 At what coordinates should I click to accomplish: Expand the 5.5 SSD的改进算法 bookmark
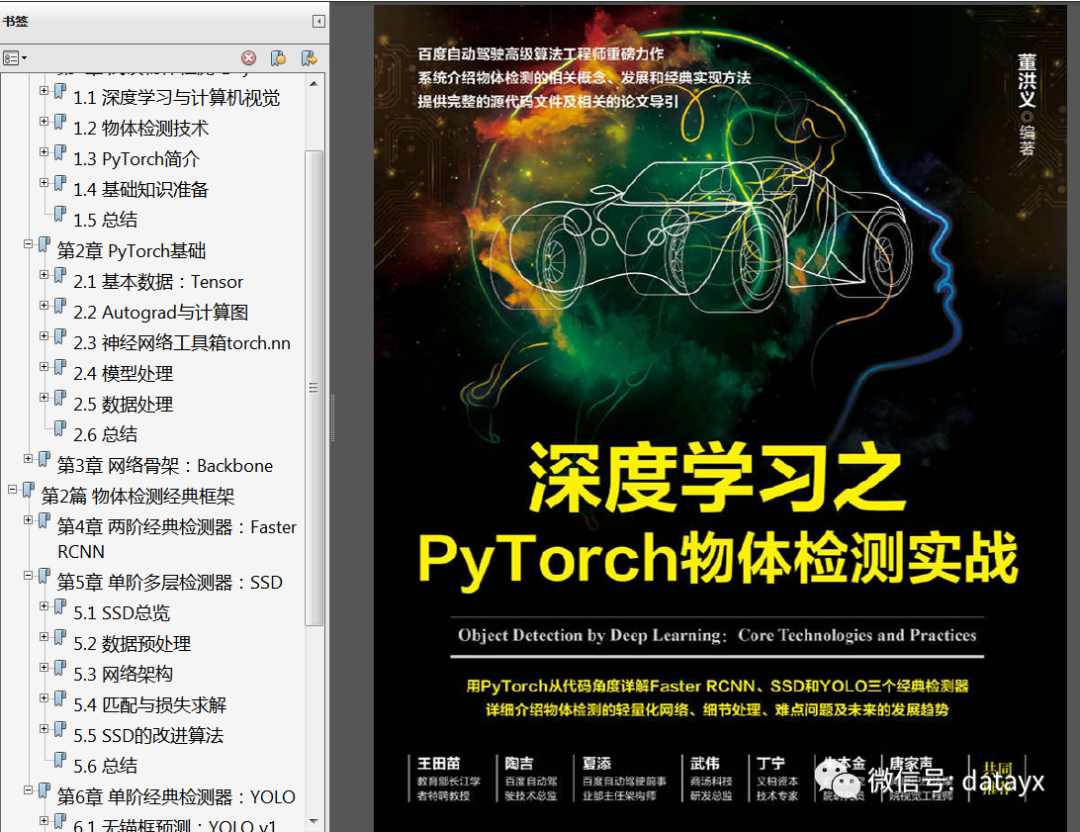pos(44,728)
